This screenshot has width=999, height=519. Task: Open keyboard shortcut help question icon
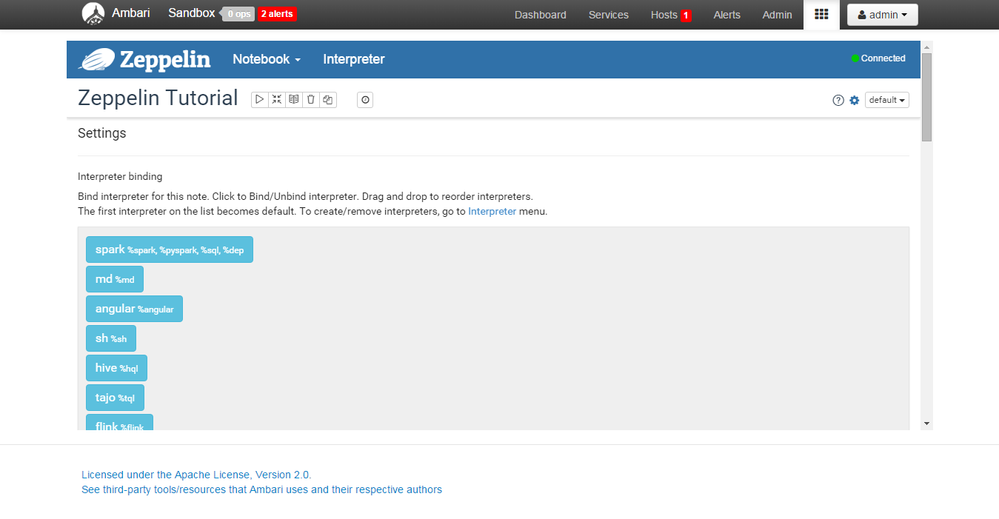click(x=838, y=100)
